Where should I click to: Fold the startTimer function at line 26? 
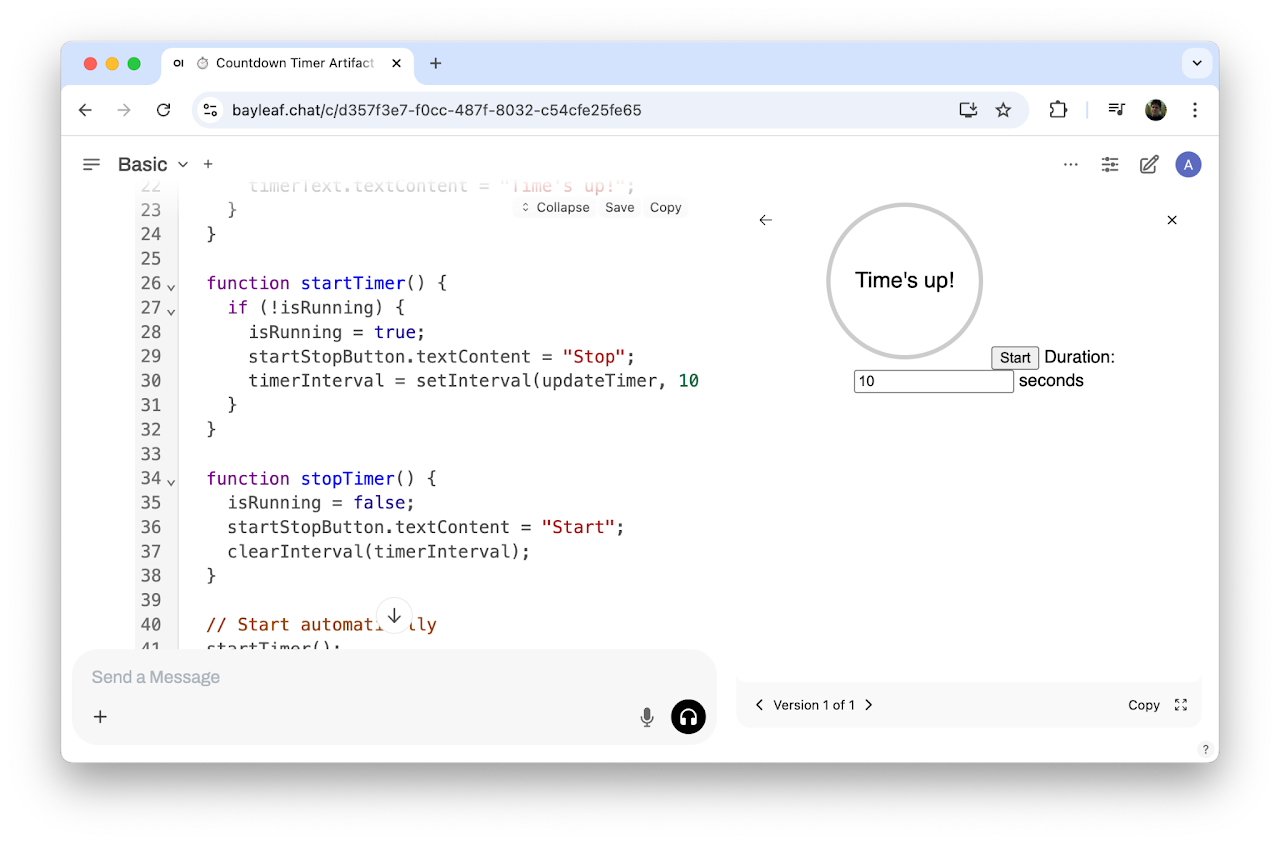(171, 286)
